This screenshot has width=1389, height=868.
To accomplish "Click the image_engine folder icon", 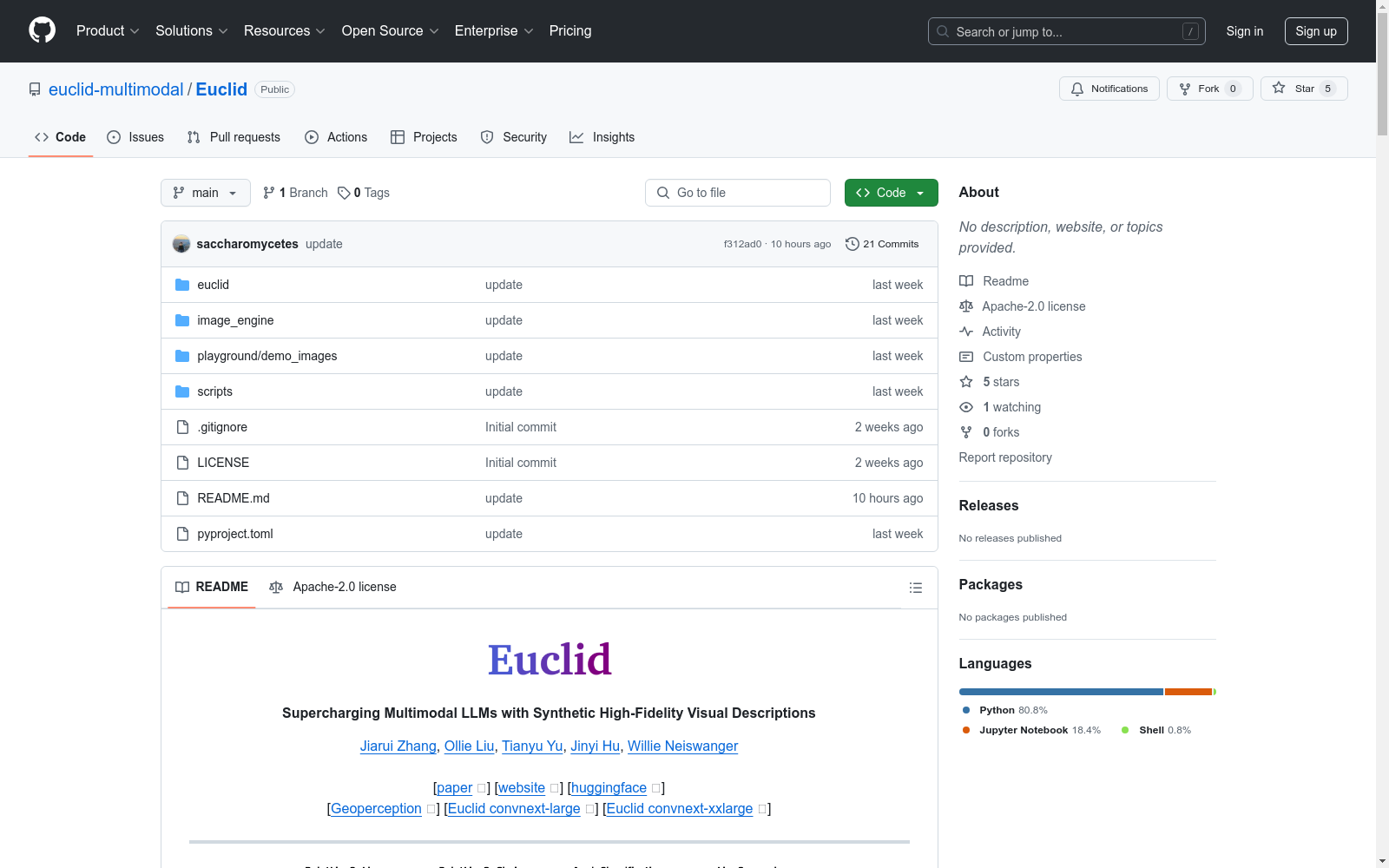I will point(182,320).
